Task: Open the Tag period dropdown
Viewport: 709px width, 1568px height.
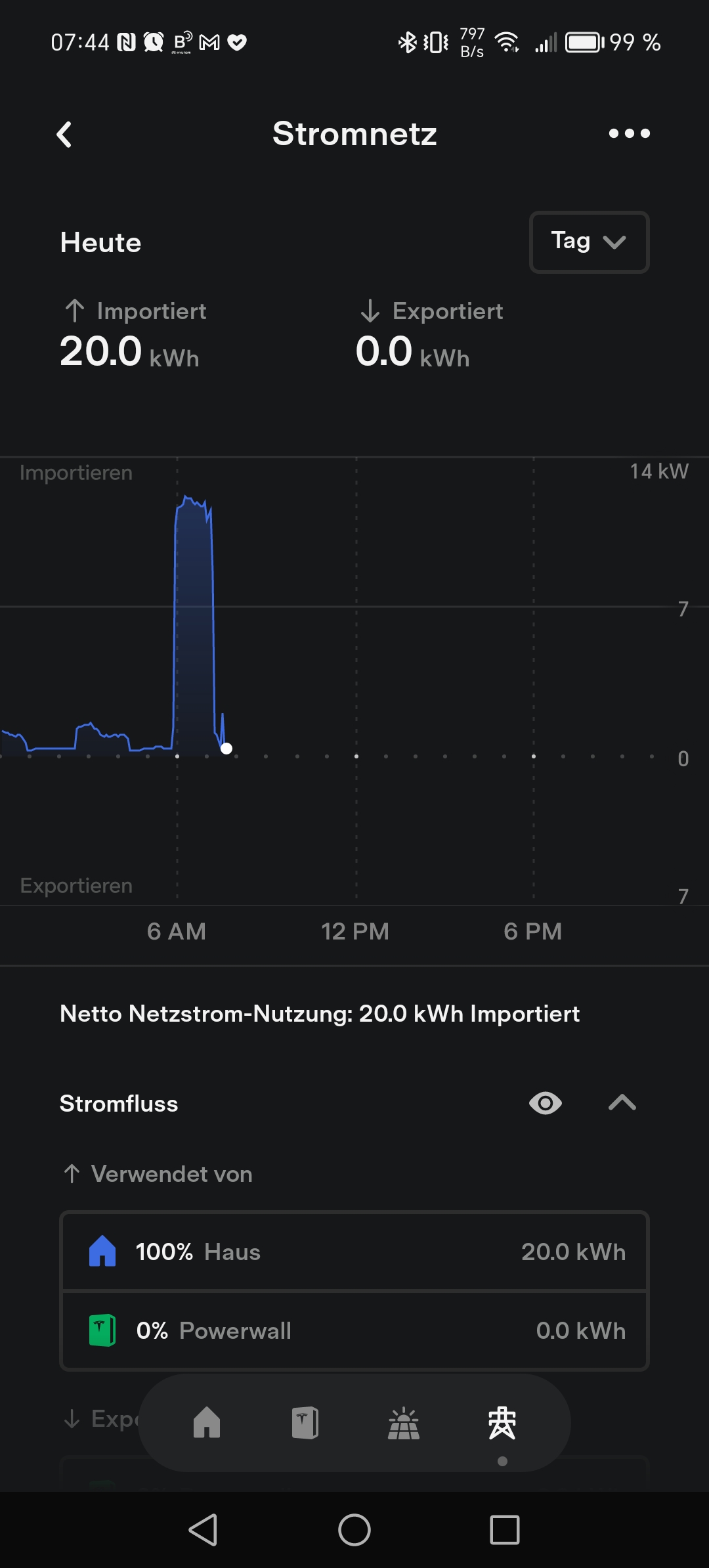Action: tap(589, 242)
